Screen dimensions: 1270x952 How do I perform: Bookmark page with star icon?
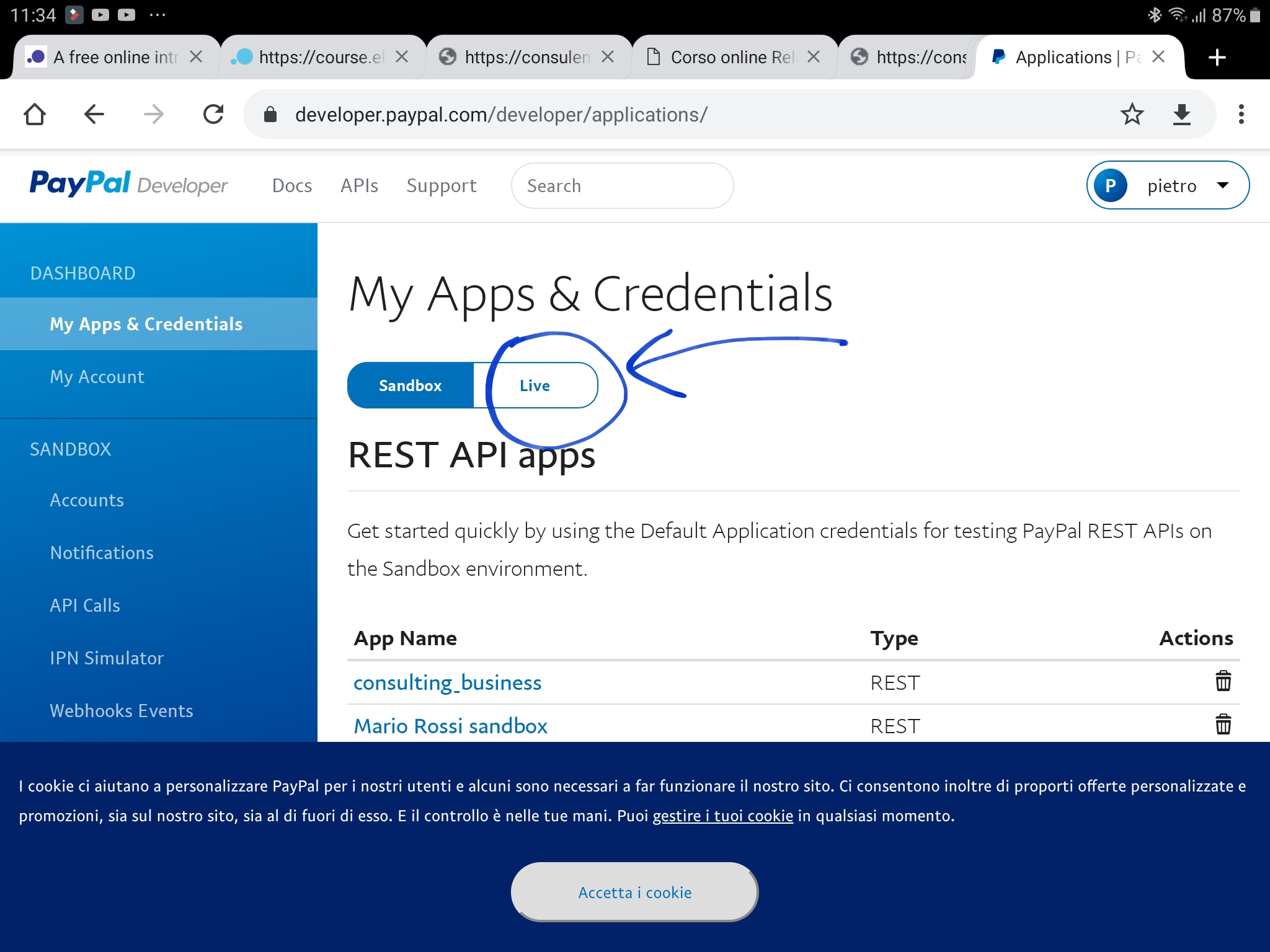click(1132, 114)
